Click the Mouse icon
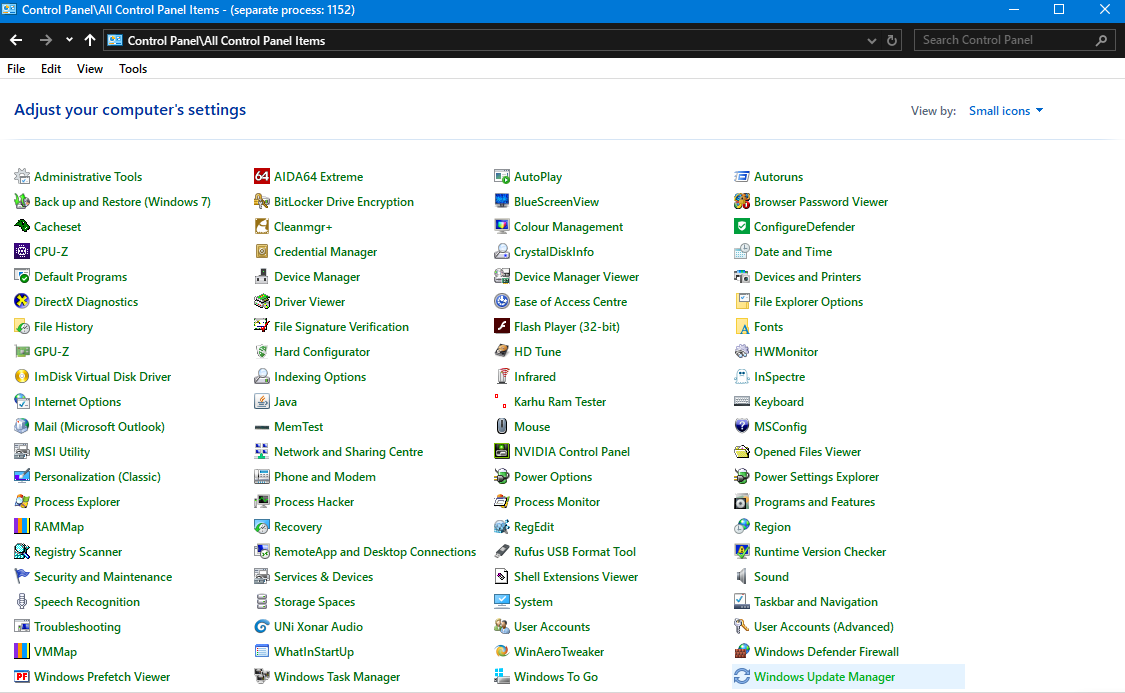Image resolution: width=1125 pixels, height=693 pixels. [x=502, y=426]
